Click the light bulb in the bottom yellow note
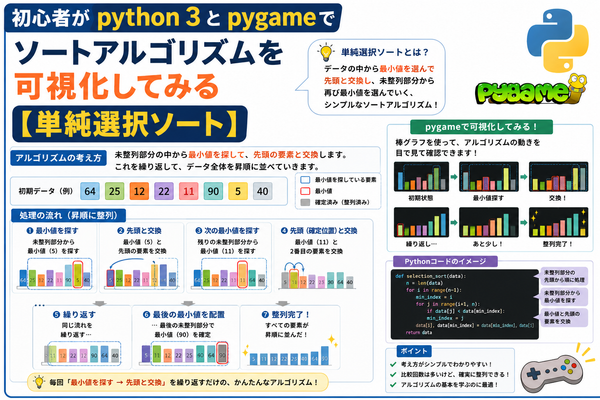The image size is (600, 400). click(x=39, y=382)
